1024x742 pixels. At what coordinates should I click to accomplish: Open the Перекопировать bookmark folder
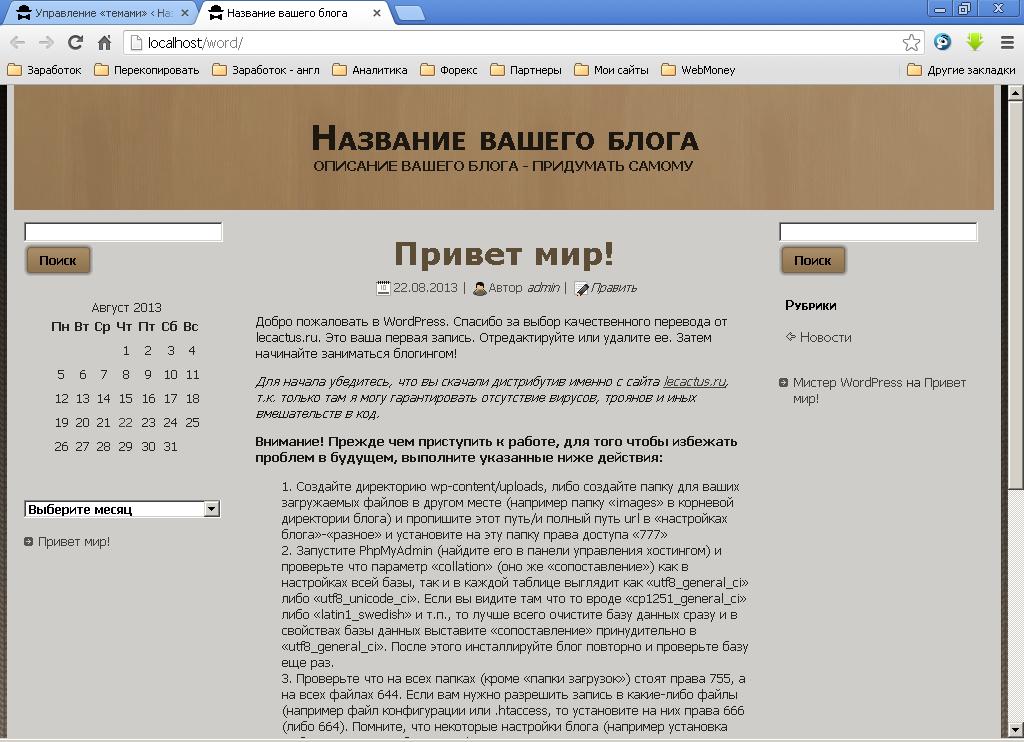[x=147, y=70]
